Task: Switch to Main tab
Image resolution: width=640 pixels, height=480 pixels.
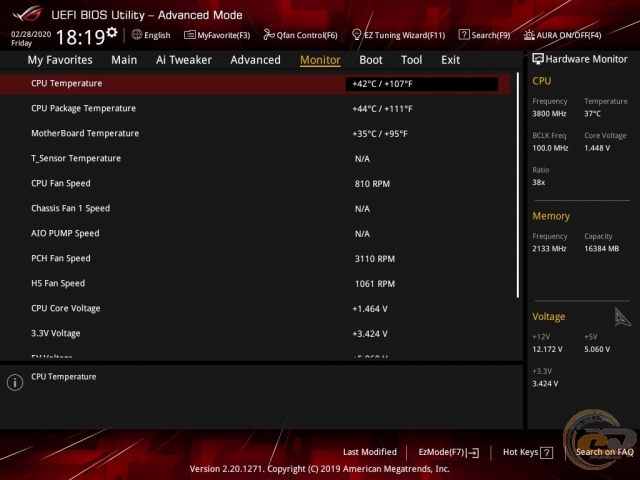Action: [x=124, y=60]
